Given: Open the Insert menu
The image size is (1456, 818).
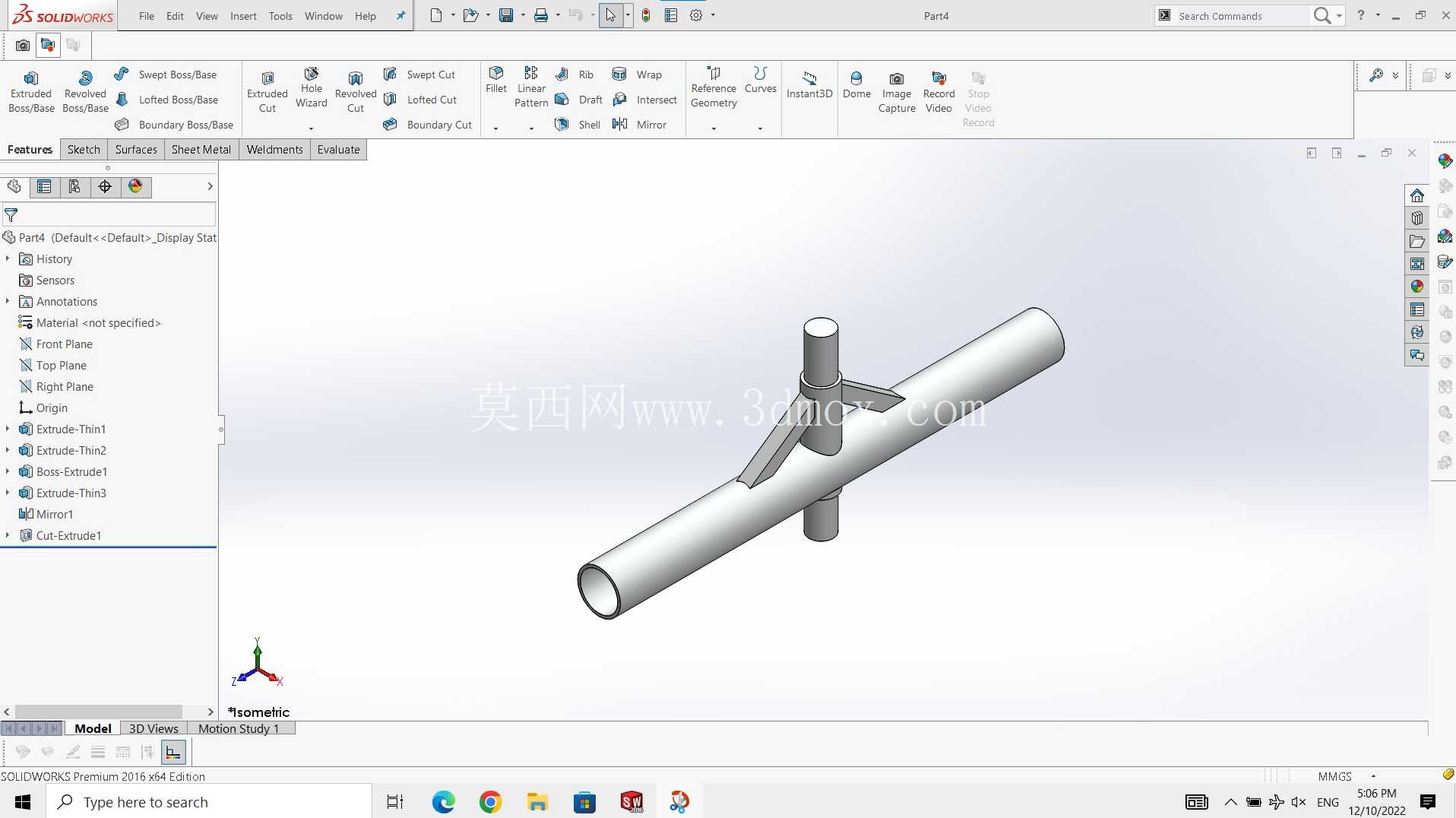Looking at the screenshot, I should (x=243, y=16).
